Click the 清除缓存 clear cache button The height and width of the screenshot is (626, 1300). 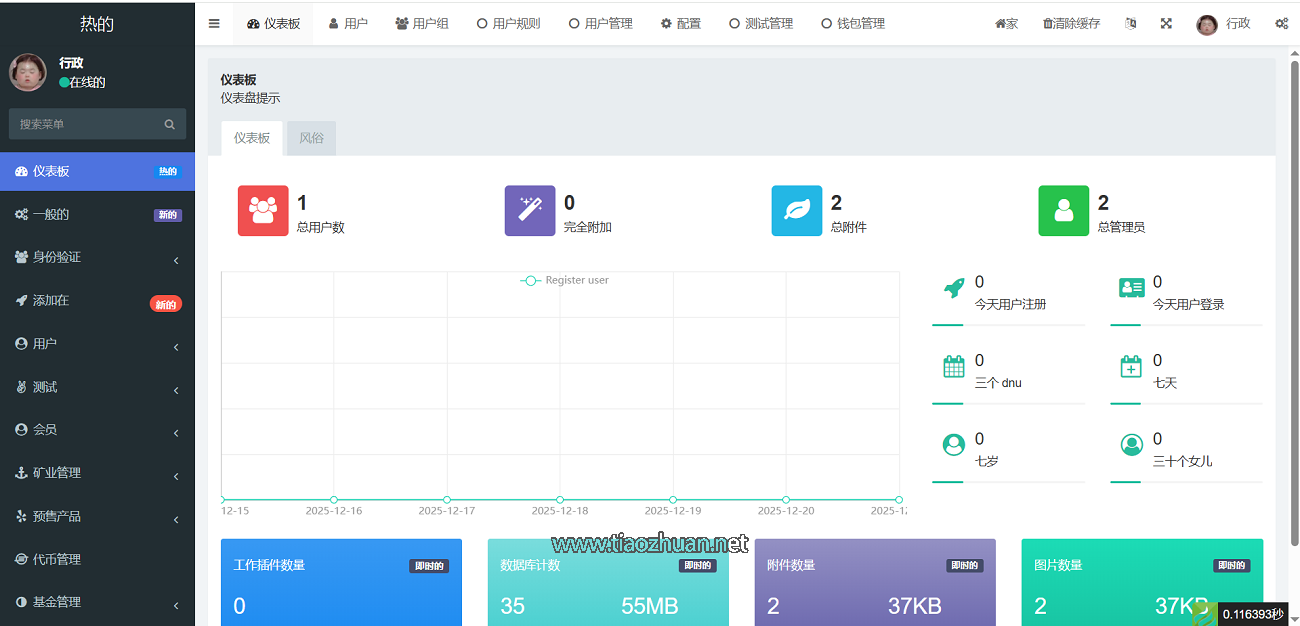1071,24
